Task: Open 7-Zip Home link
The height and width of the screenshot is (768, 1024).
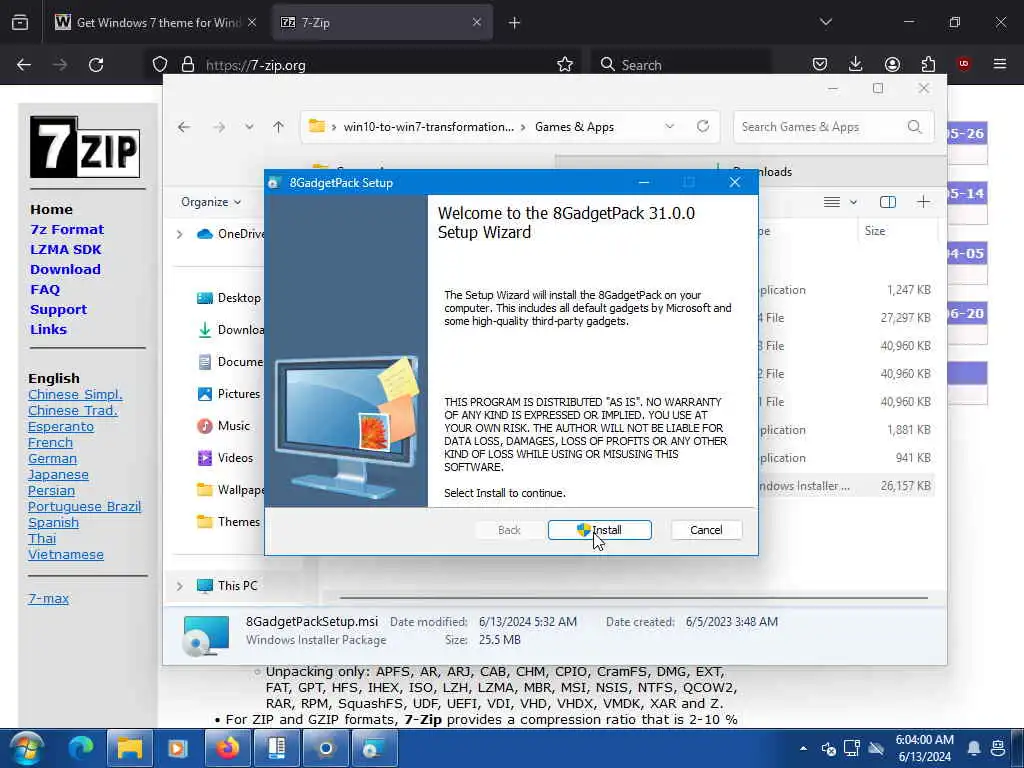Action: click(x=51, y=210)
